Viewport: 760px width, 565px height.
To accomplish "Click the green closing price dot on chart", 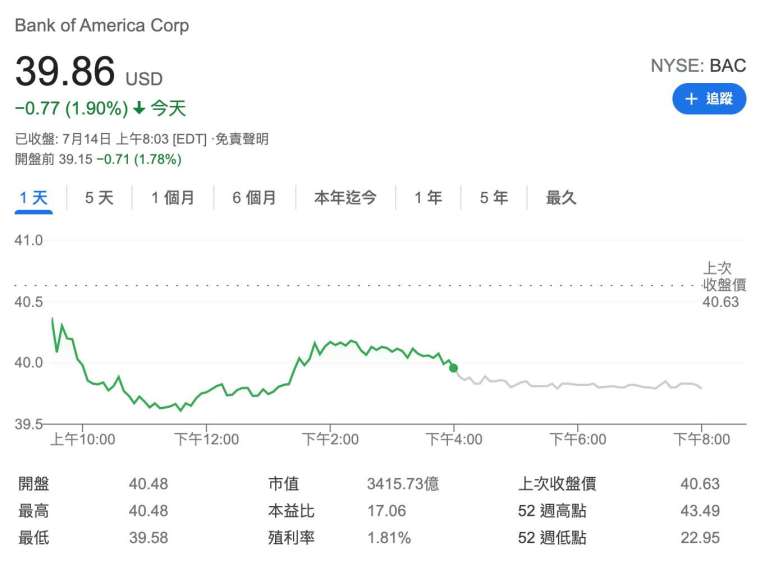I will [453, 368].
